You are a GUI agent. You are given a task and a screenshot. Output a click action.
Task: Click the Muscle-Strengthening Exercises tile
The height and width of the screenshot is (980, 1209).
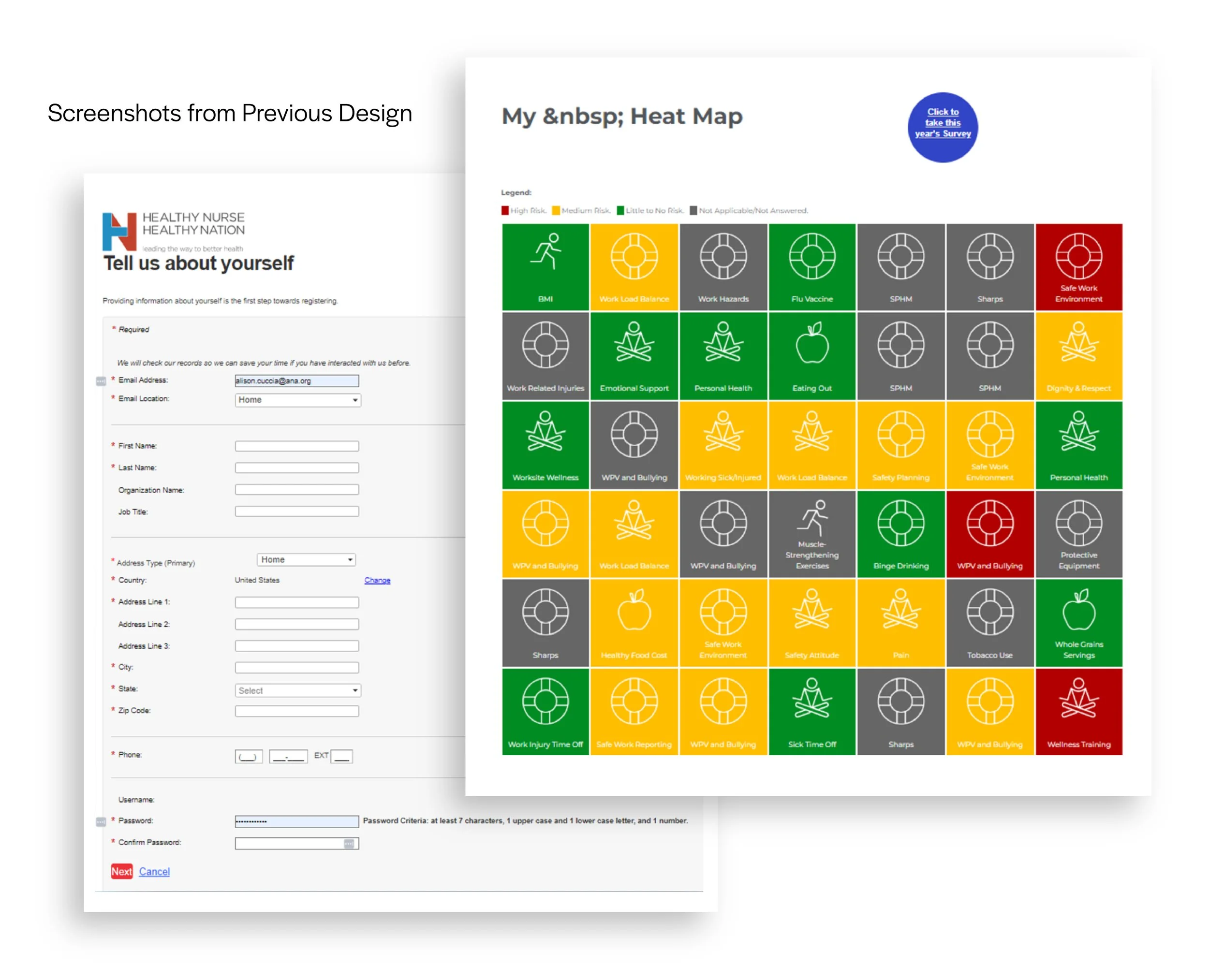[811, 533]
